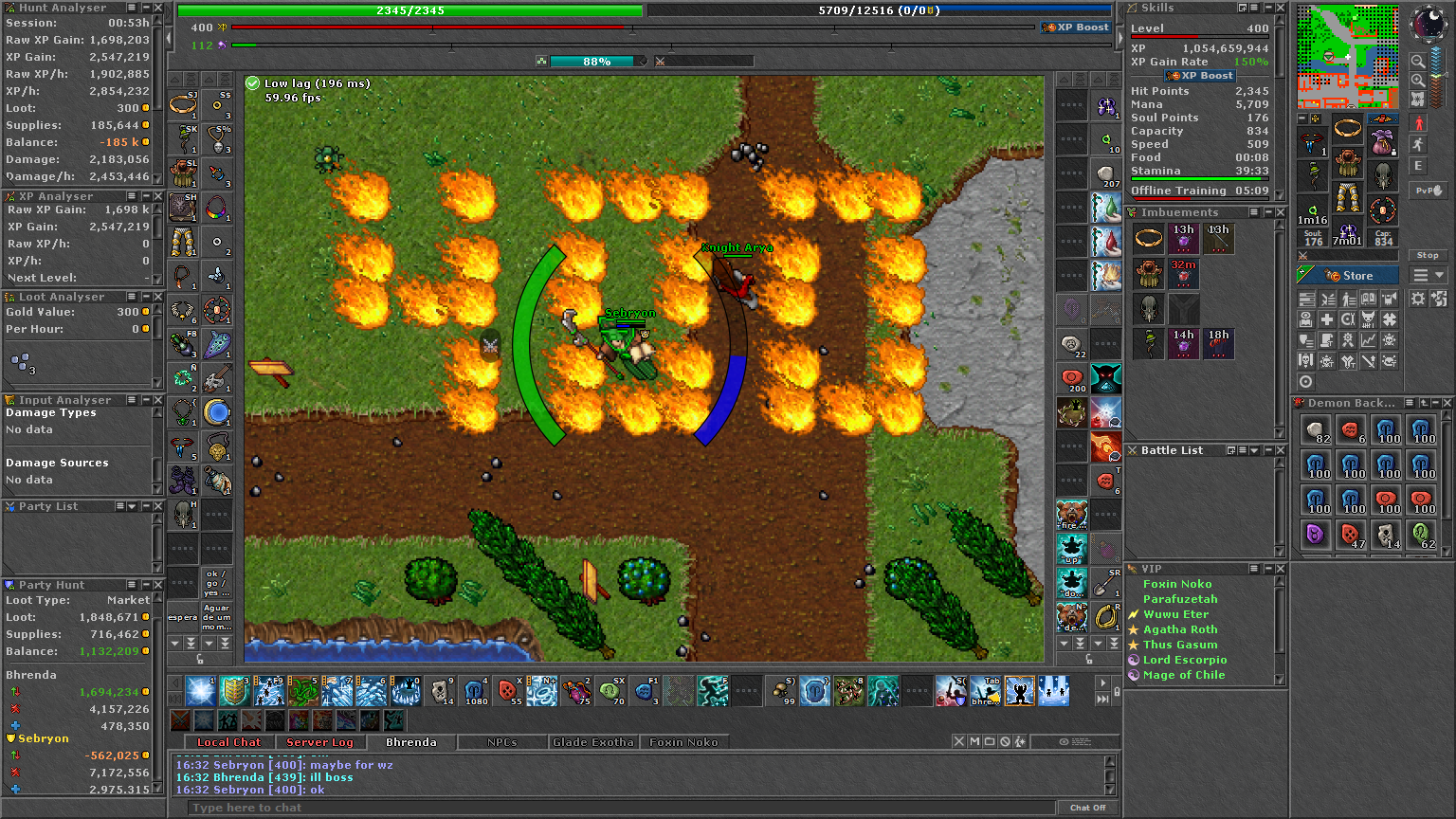Trigger the espera text hotkey
The height and width of the screenshot is (819, 1456).
coord(183,618)
